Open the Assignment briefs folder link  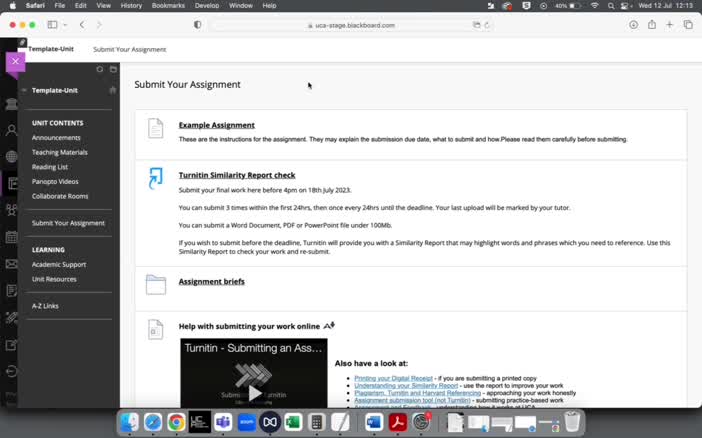(x=212, y=281)
